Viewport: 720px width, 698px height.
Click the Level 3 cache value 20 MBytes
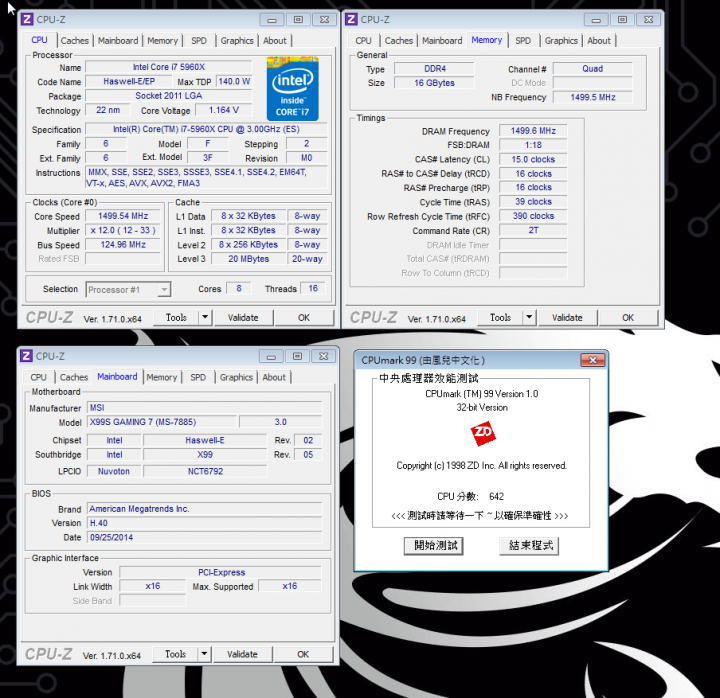tap(248, 259)
